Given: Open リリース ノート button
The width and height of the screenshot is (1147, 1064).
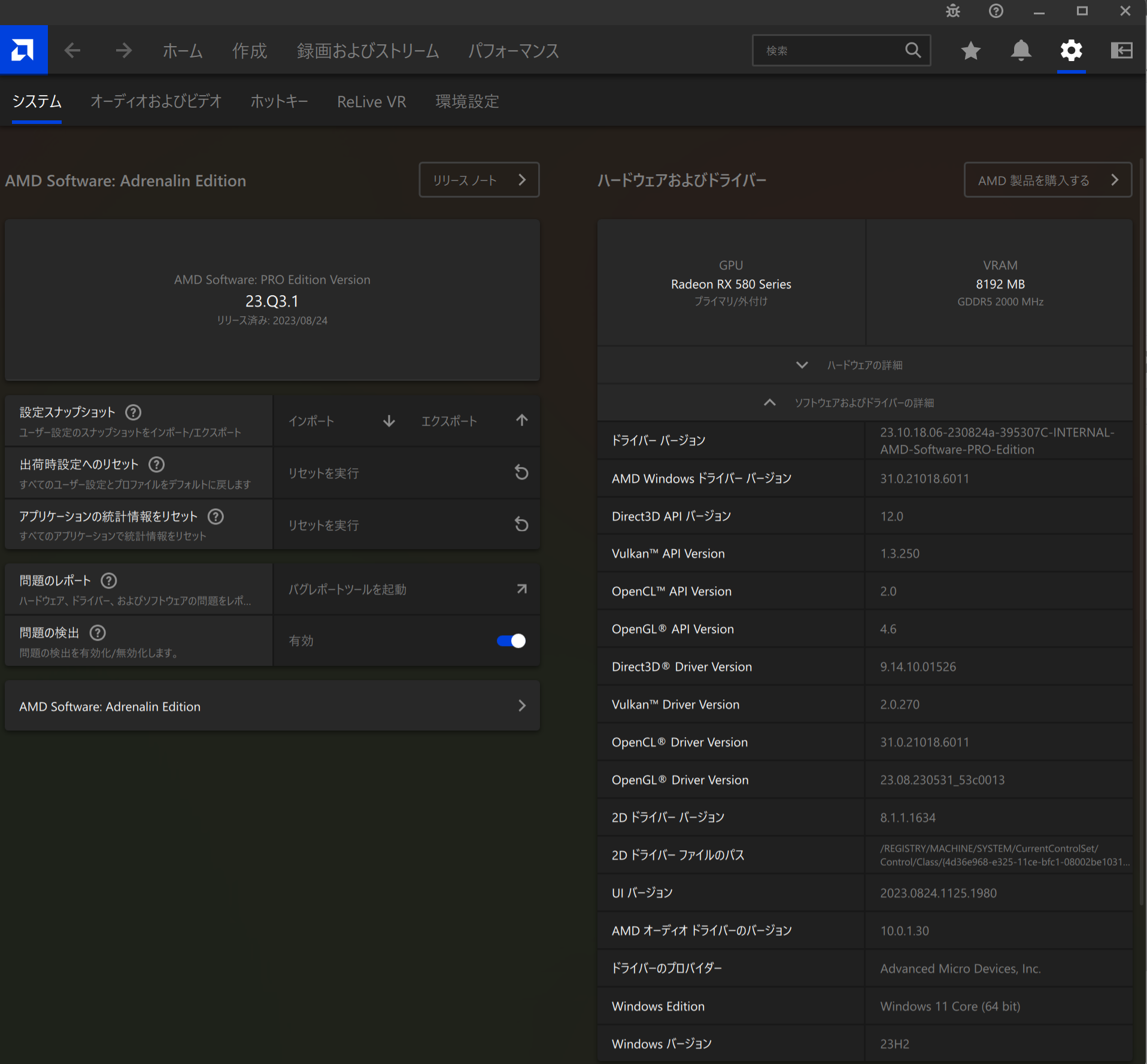Looking at the screenshot, I should pyautogui.click(x=479, y=180).
